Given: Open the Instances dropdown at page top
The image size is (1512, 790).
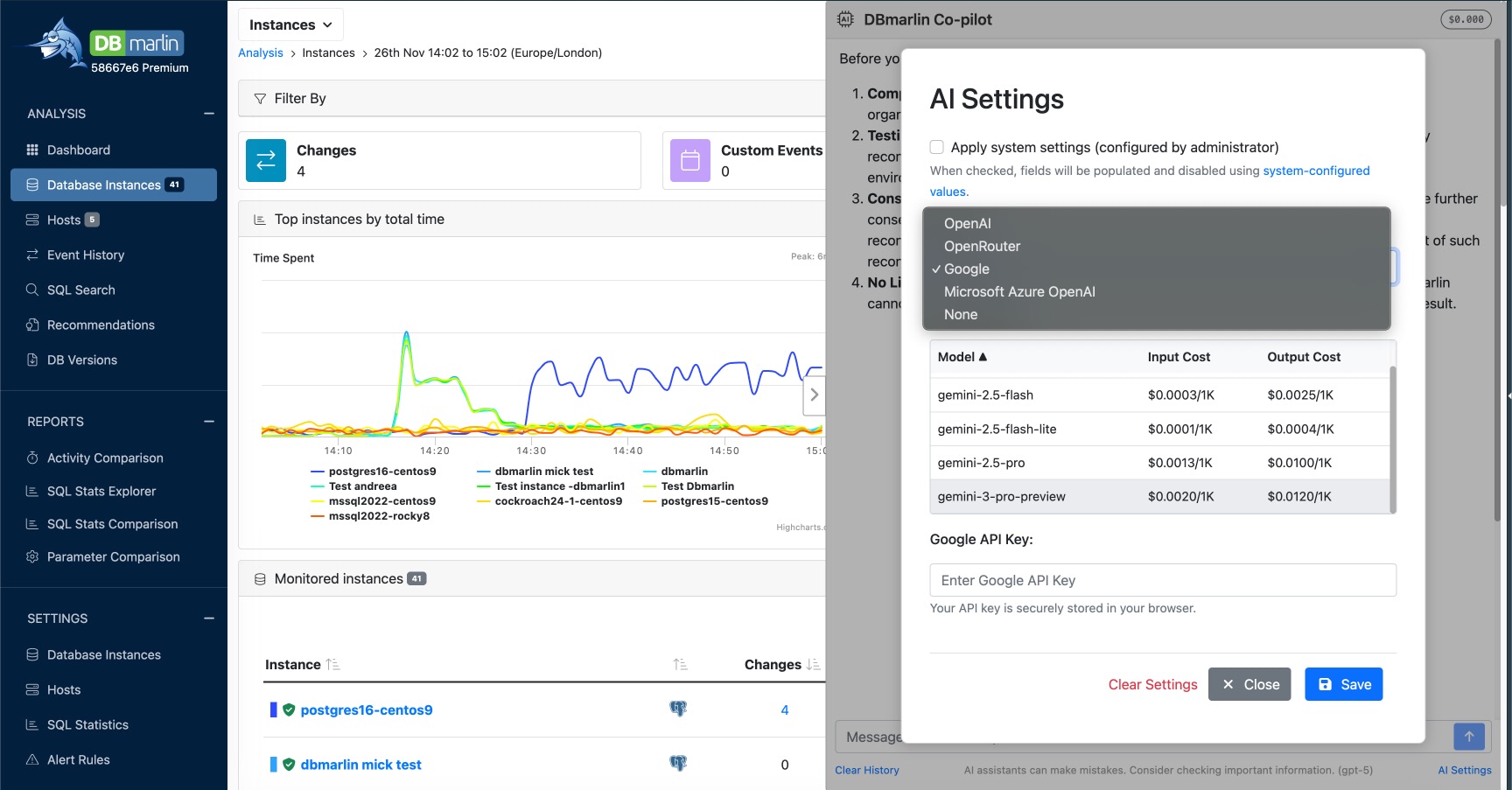Looking at the screenshot, I should pyautogui.click(x=290, y=24).
